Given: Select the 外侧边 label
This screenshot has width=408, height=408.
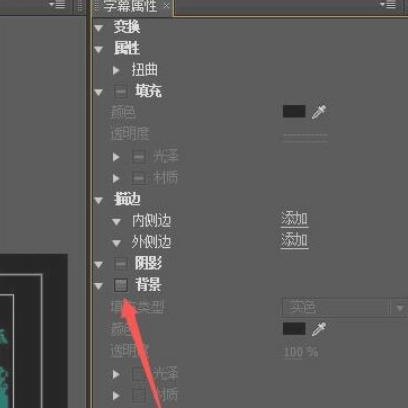Looking at the screenshot, I should tap(152, 242).
